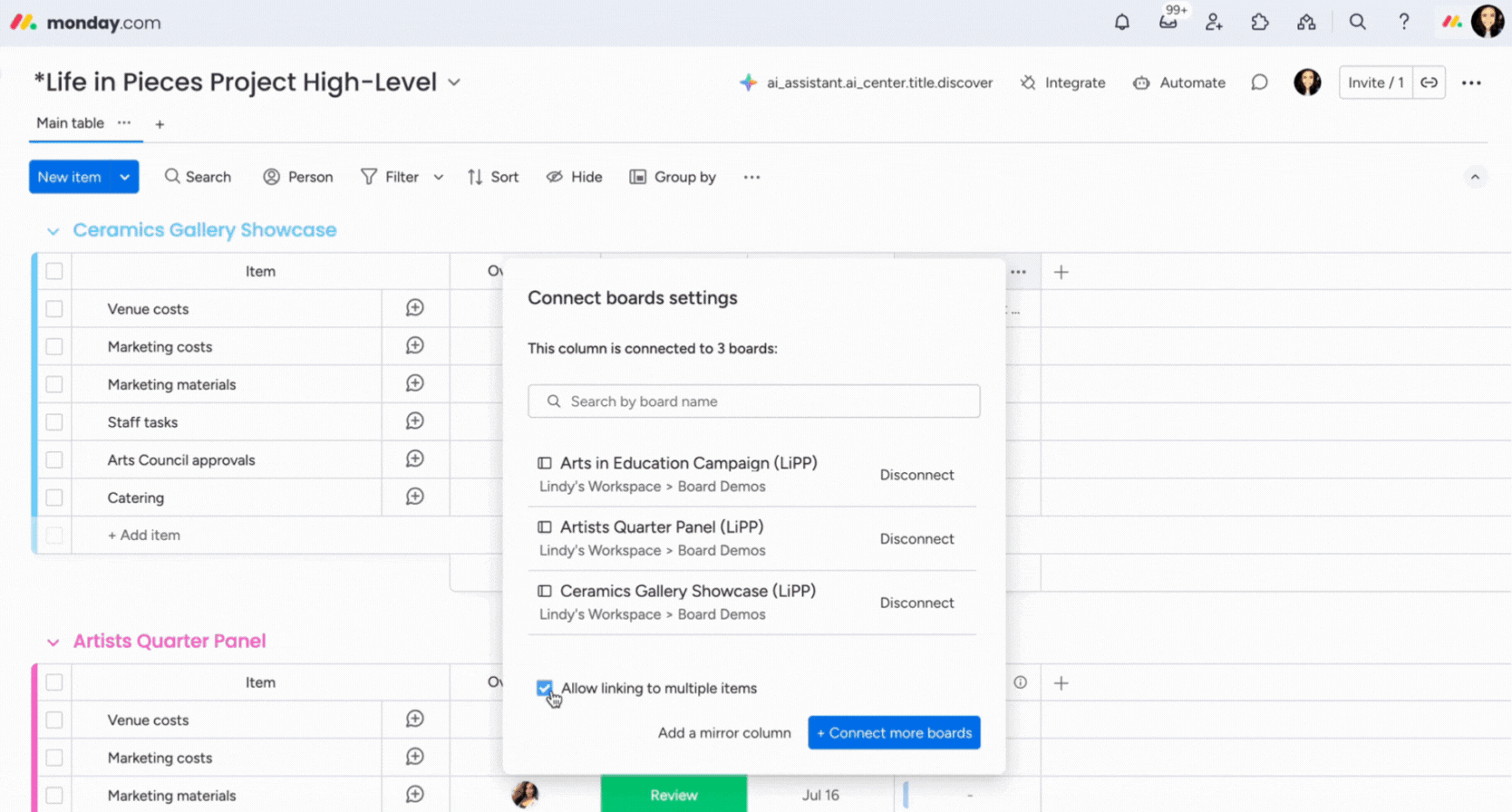Click Group by
The image size is (1512, 812).
(673, 177)
